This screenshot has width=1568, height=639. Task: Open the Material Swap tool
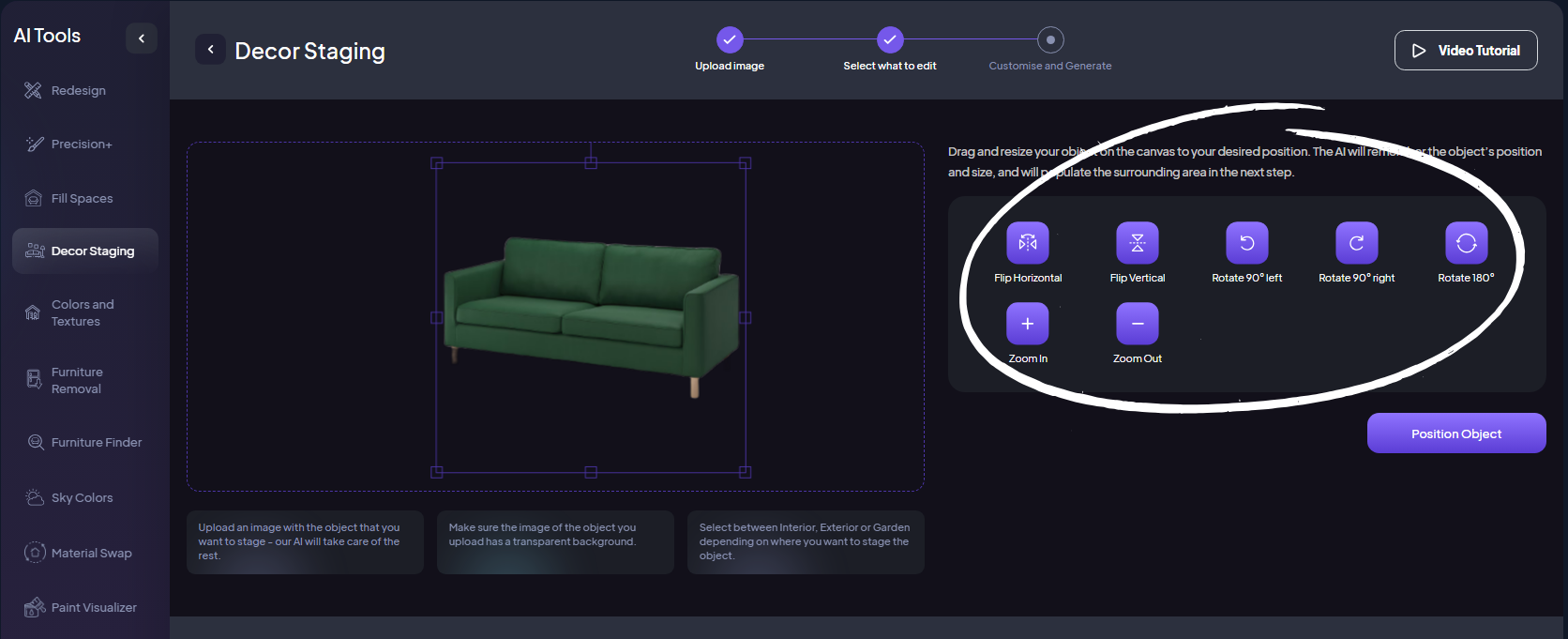tap(91, 554)
